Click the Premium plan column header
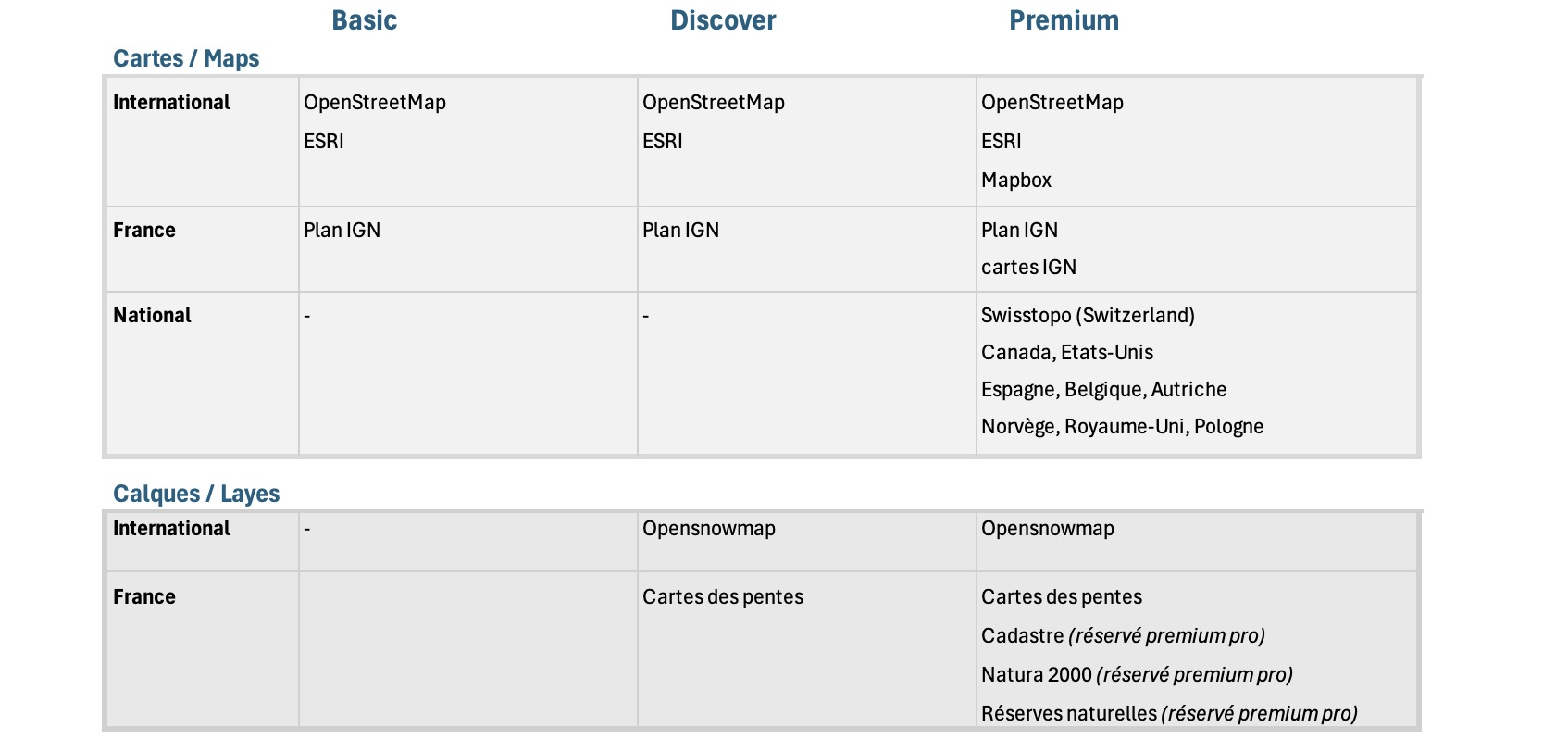Viewport: 1568px width, 752px height. point(1063,20)
